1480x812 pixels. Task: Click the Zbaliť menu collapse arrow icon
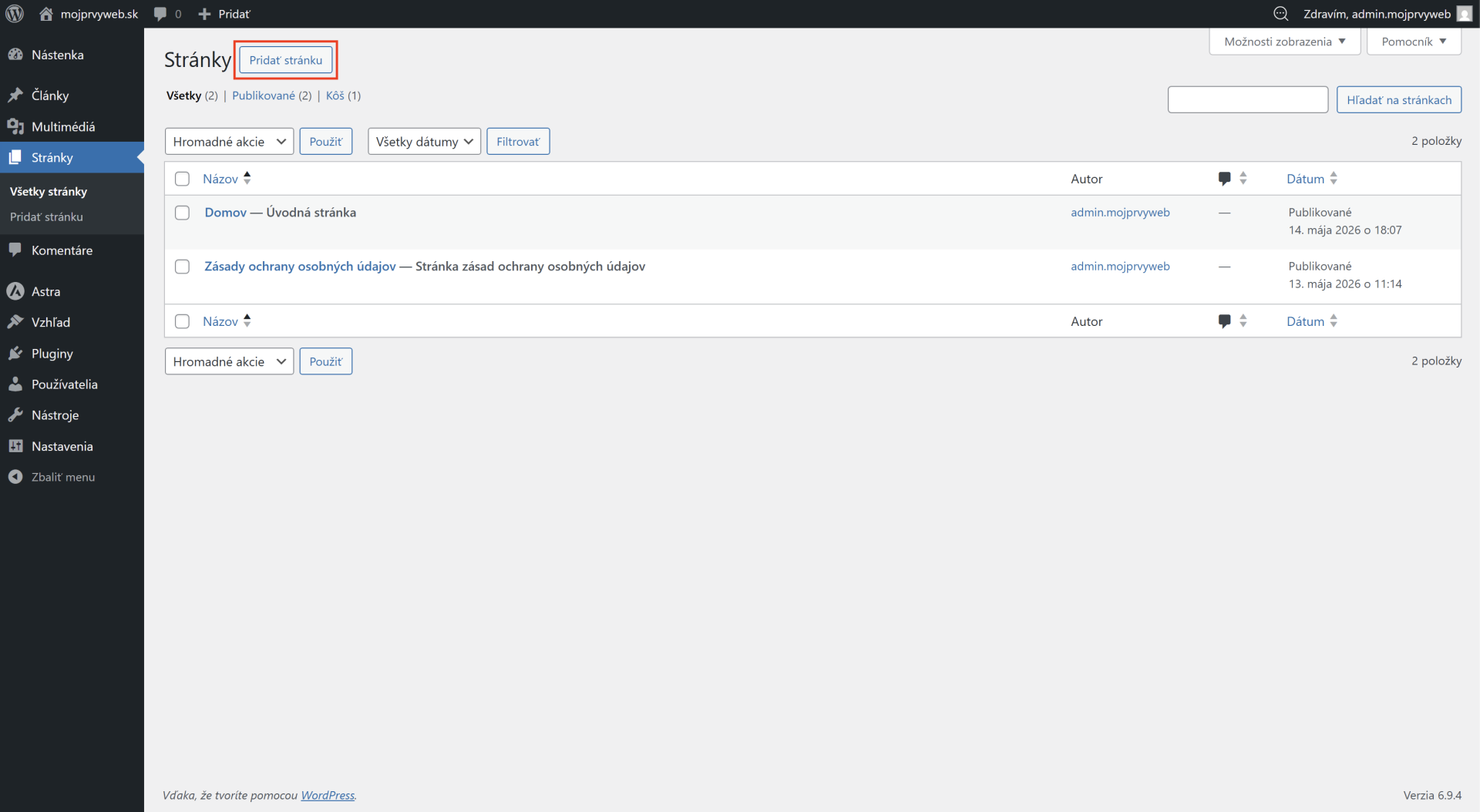coord(15,477)
